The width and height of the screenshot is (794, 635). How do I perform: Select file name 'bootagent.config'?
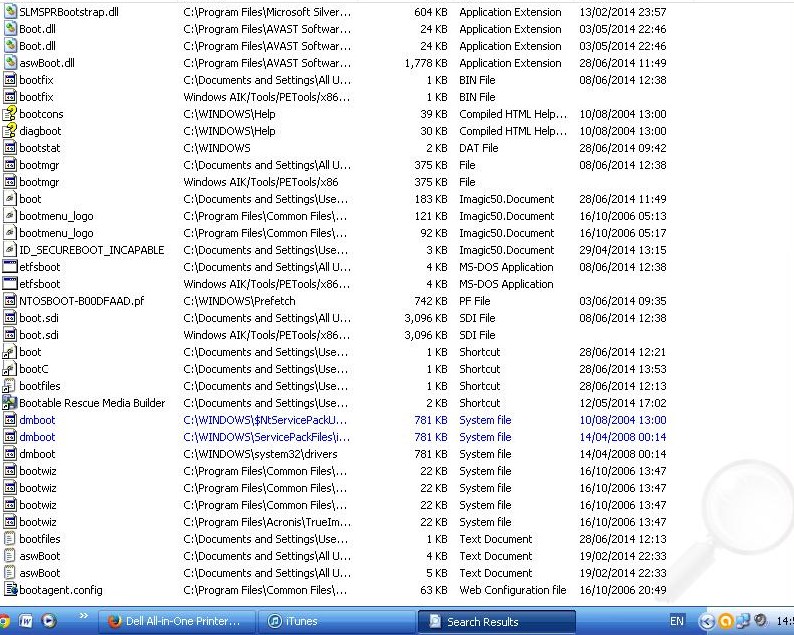(61, 590)
